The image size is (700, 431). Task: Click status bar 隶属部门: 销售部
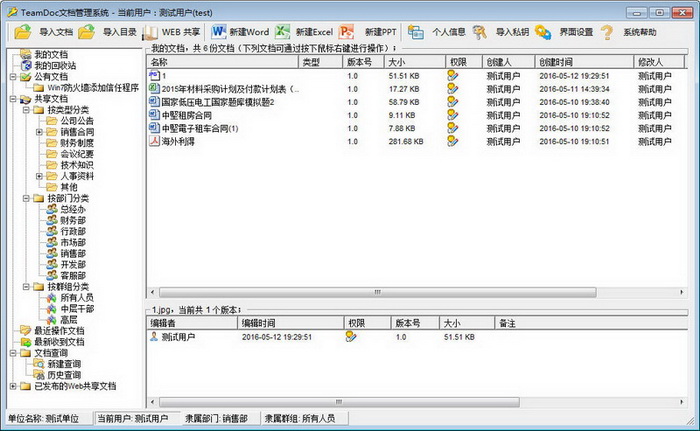click(x=217, y=418)
